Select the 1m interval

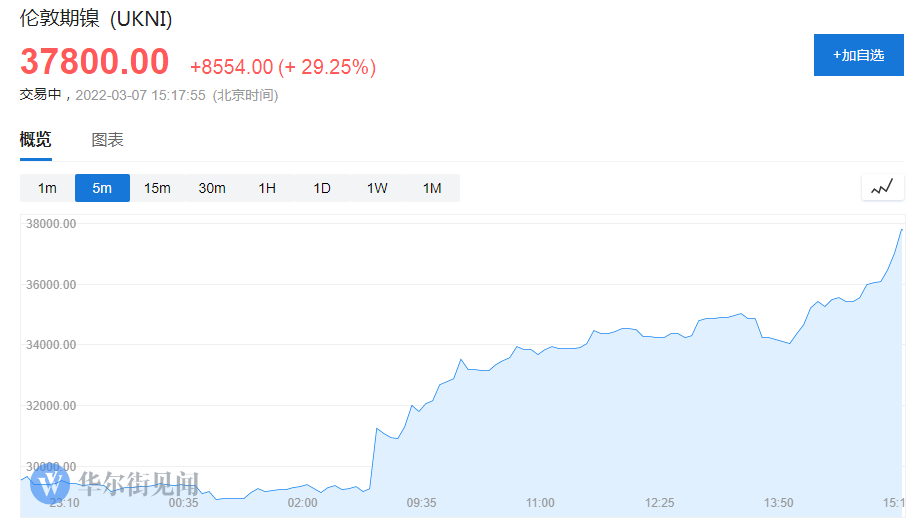(47, 188)
